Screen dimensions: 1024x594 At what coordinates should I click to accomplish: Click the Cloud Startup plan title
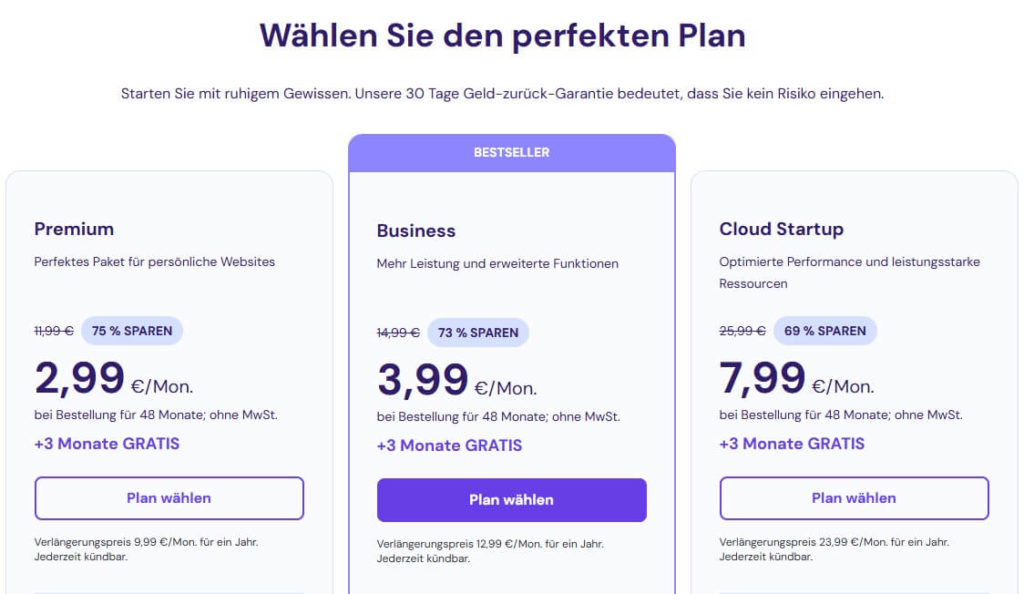pos(781,229)
